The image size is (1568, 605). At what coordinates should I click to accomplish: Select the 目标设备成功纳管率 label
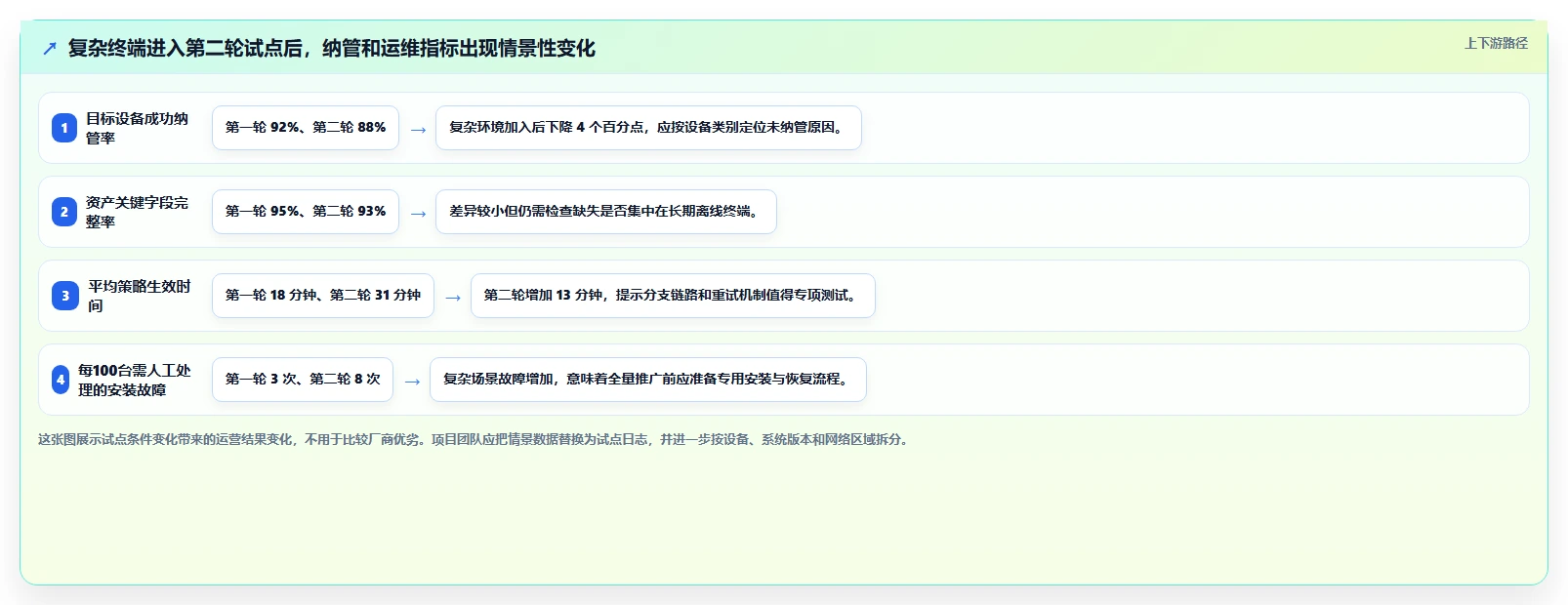[137, 128]
